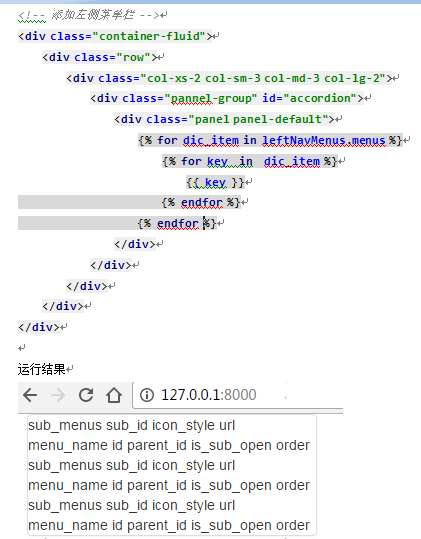Click the misspelled 'pannel-group' text

[211, 99]
